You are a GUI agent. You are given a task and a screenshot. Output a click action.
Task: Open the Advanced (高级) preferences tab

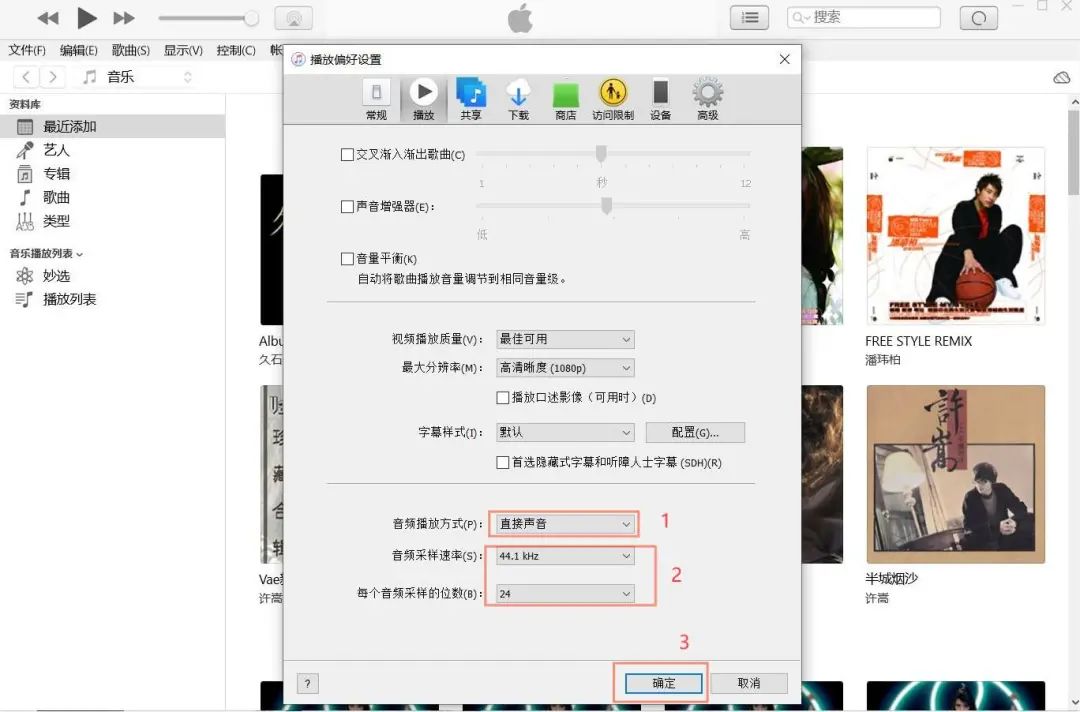point(707,100)
